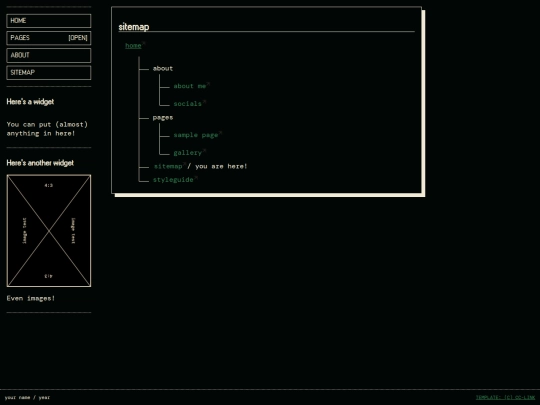Follow the home link in sitemap
The width and height of the screenshot is (540, 405).
point(133,45)
